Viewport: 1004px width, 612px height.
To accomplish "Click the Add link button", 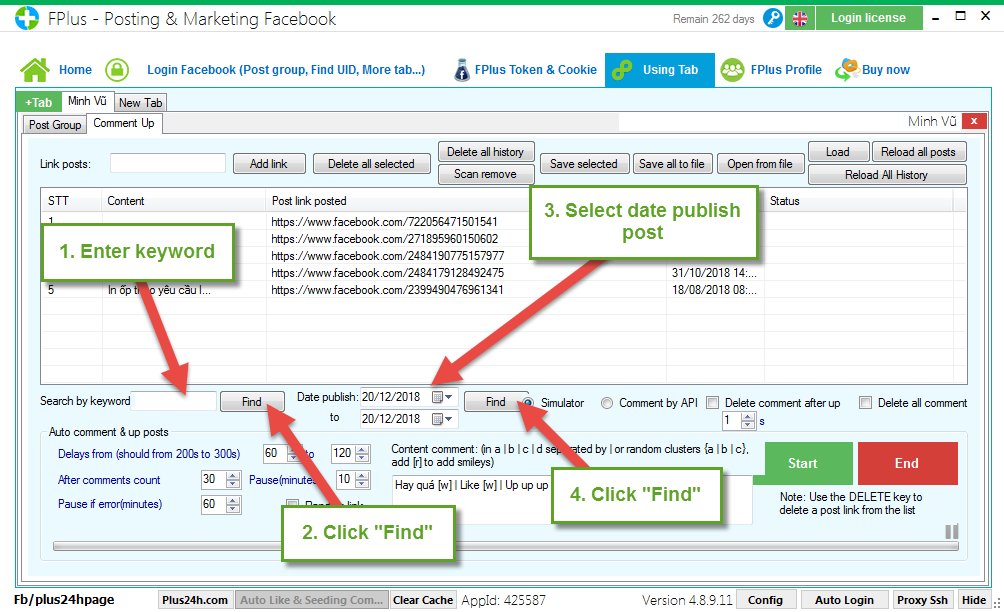I will [269, 164].
